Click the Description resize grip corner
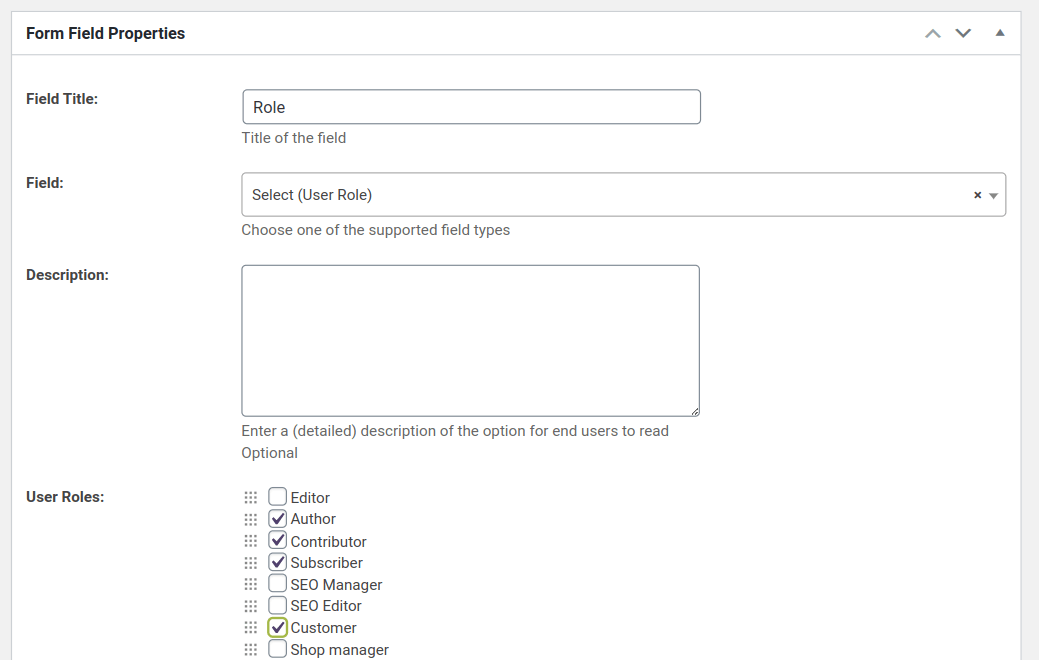This screenshot has width=1039, height=660. pyautogui.click(x=694, y=412)
